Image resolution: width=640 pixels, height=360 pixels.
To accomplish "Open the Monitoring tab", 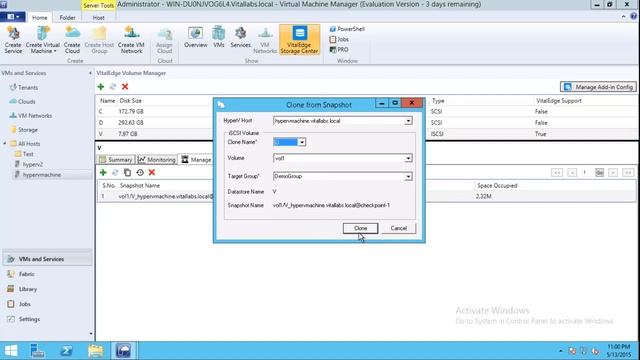I will tap(157, 160).
